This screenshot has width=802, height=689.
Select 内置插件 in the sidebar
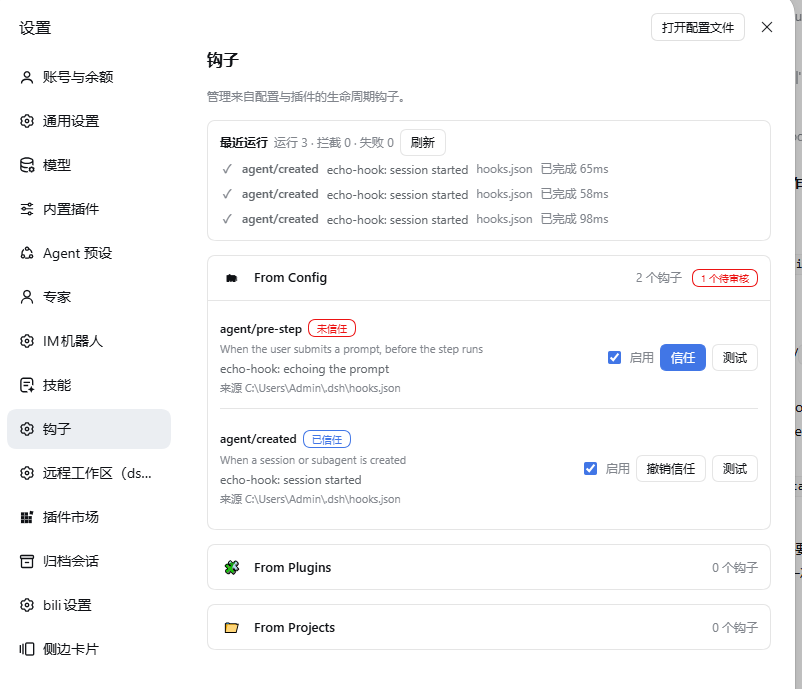tap(89, 209)
